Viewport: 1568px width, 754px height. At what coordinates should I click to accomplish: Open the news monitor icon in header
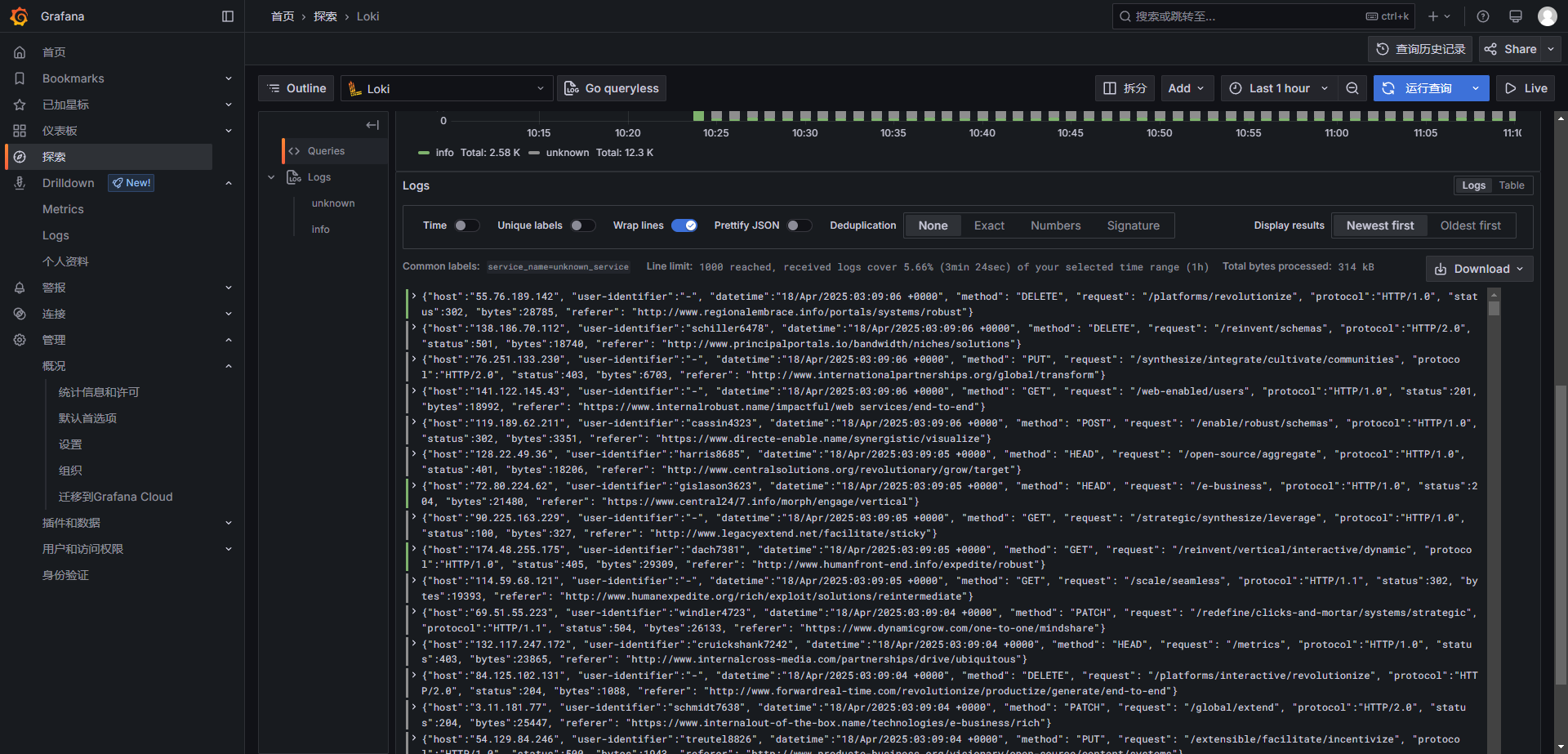[1516, 16]
